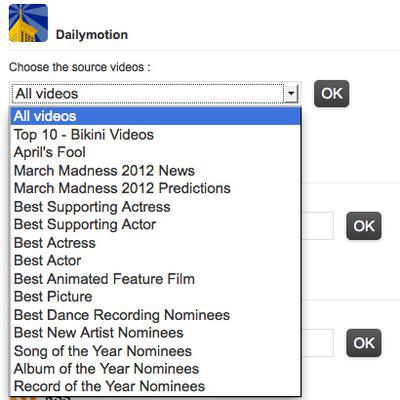Open the source videos dropdown arrow
Screen dimensions: 400x400
[x=291, y=94]
